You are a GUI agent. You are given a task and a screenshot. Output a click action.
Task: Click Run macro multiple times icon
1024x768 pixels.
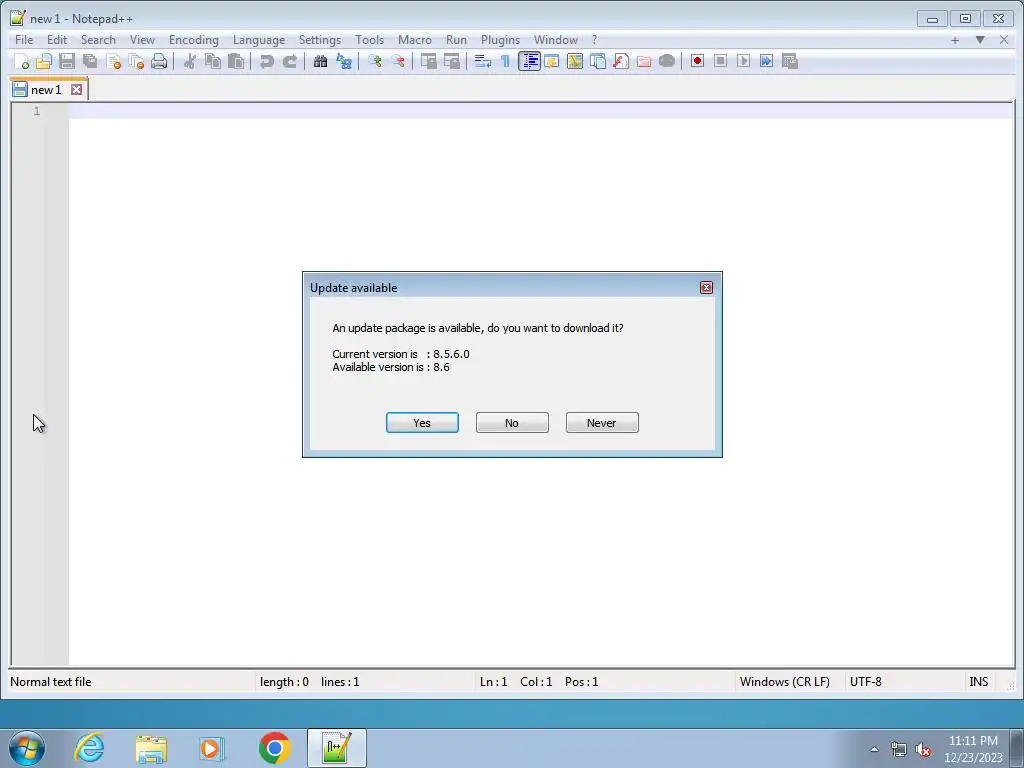click(x=767, y=61)
